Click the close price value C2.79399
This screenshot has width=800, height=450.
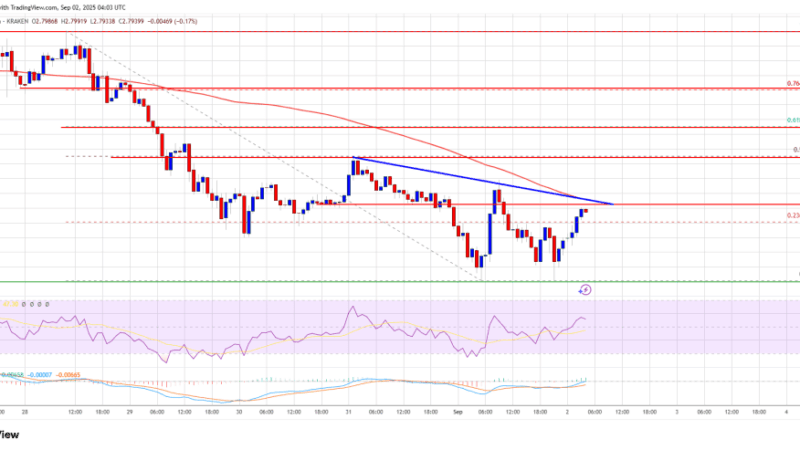click(x=132, y=21)
